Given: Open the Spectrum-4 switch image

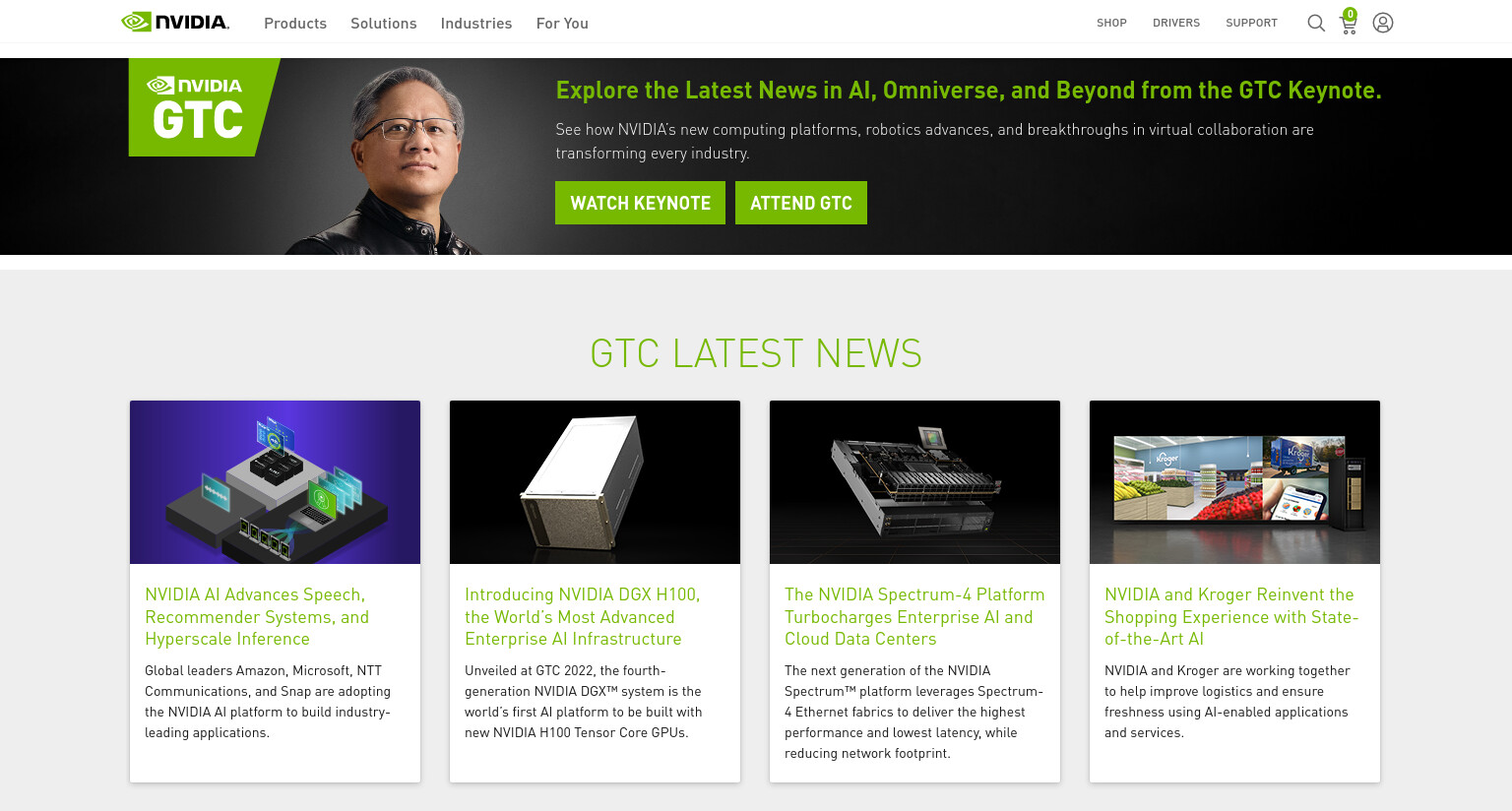Looking at the screenshot, I should point(914,482).
